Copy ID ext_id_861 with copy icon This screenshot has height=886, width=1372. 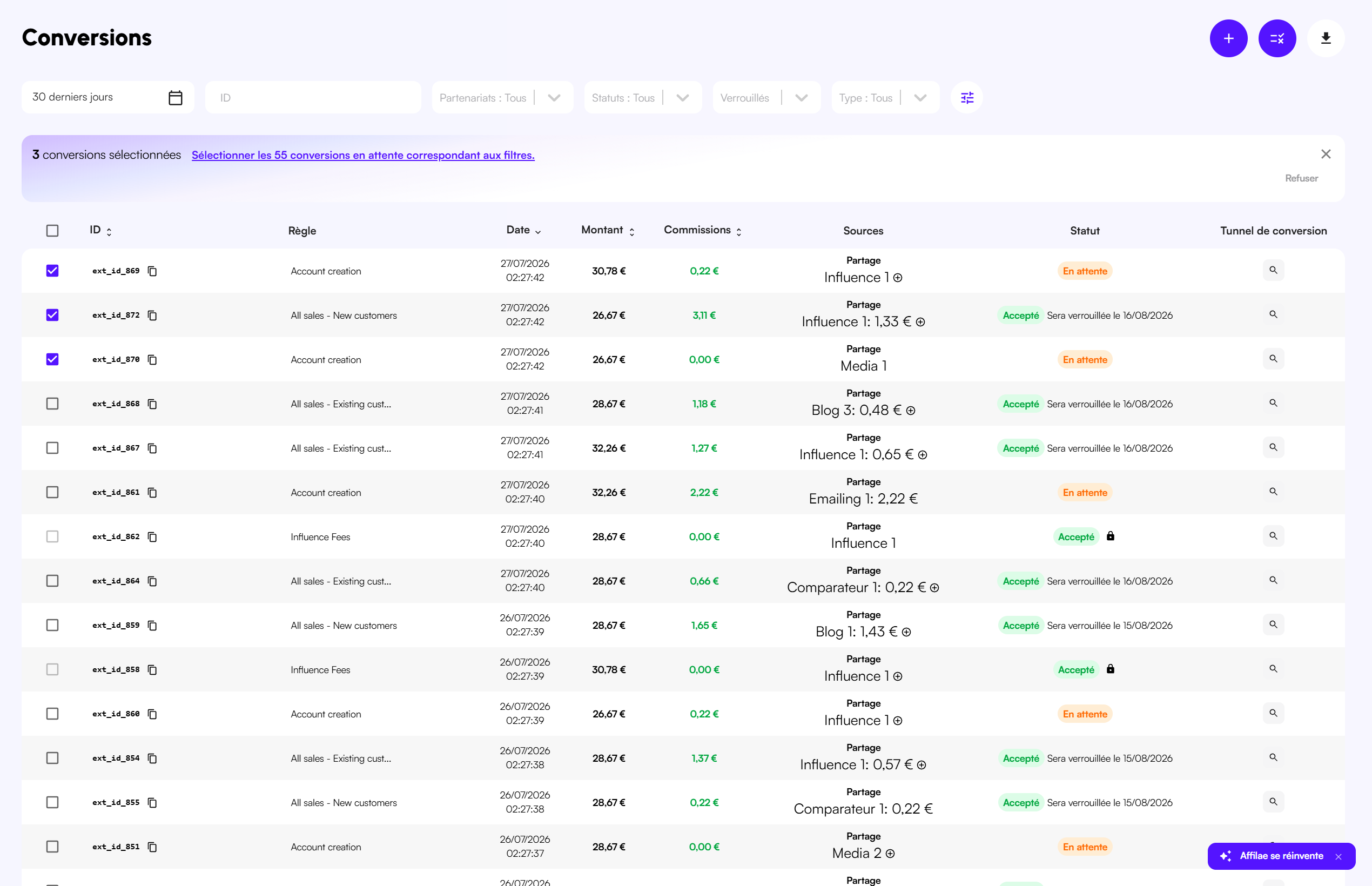tap(152, 493)
